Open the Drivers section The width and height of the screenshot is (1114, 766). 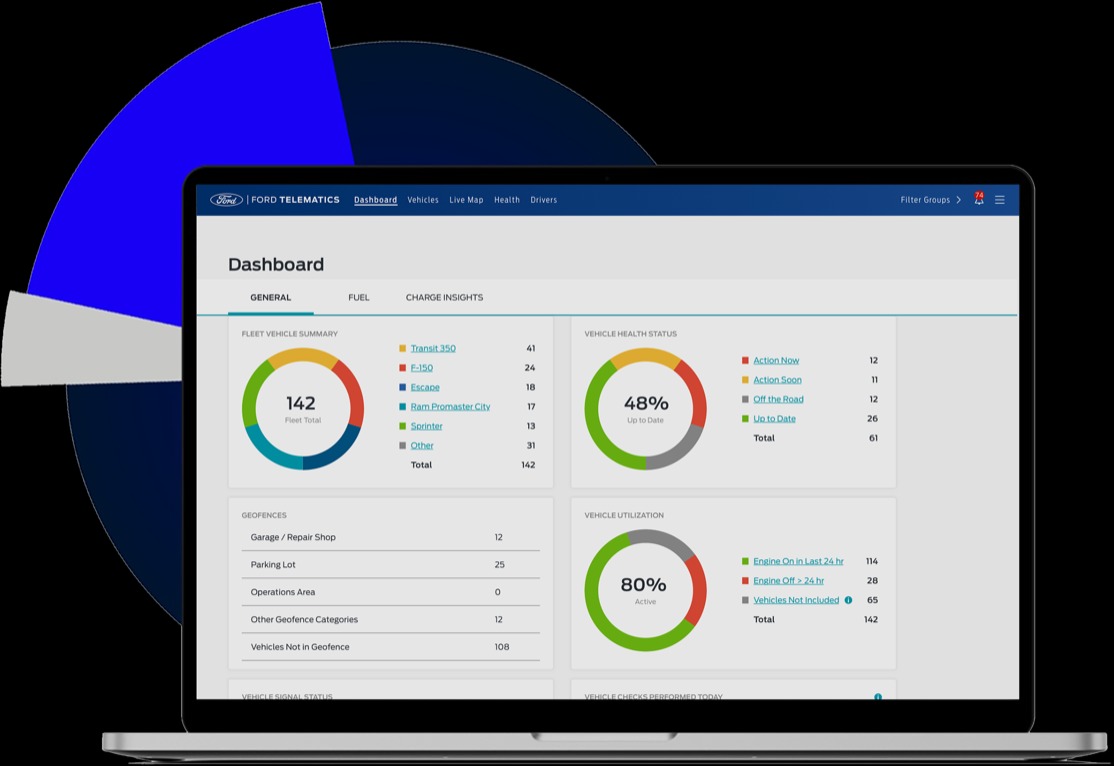click(x=544, y=200)
